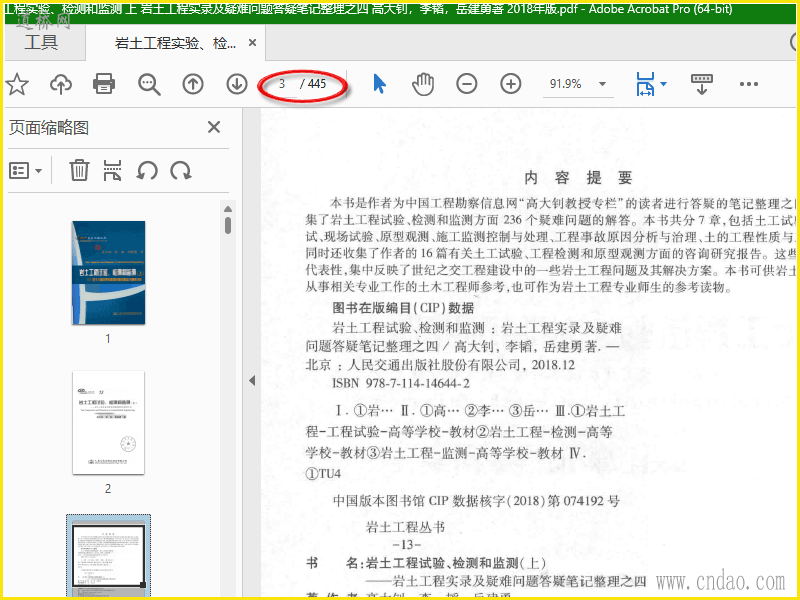Click the page organize scissors icon
This screenshot has height=600, width=800.
tap(112, 170)
